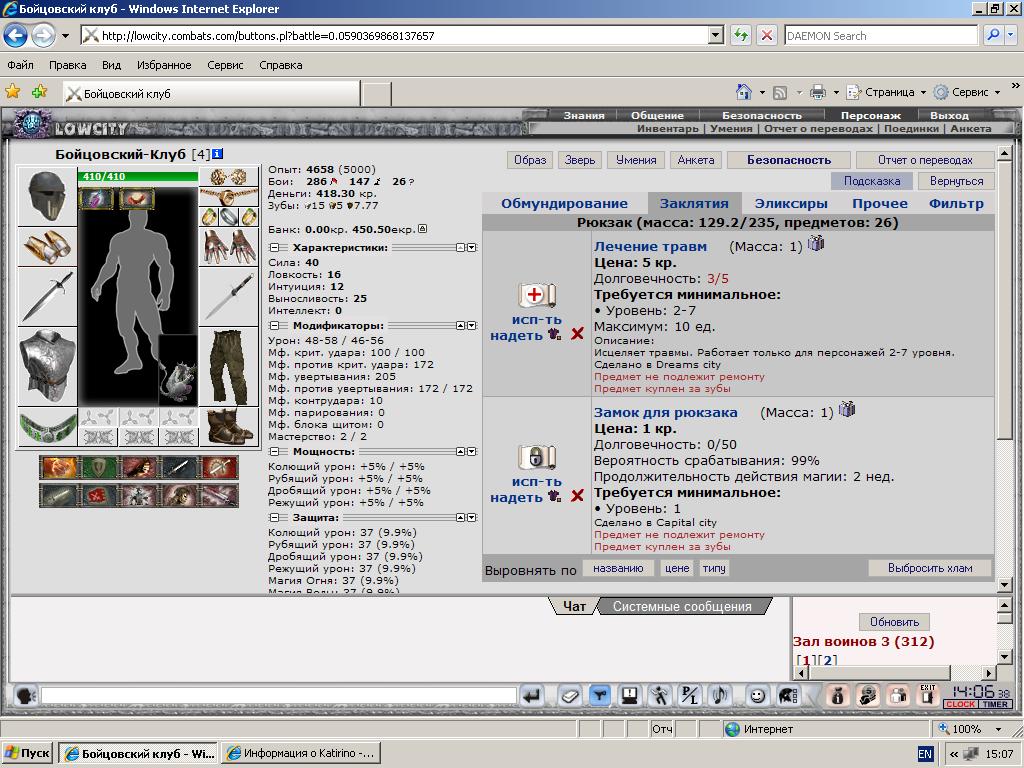Open the smiley emoticons picker
Screen dimensions: 1024x768
(x=758, y=696)
